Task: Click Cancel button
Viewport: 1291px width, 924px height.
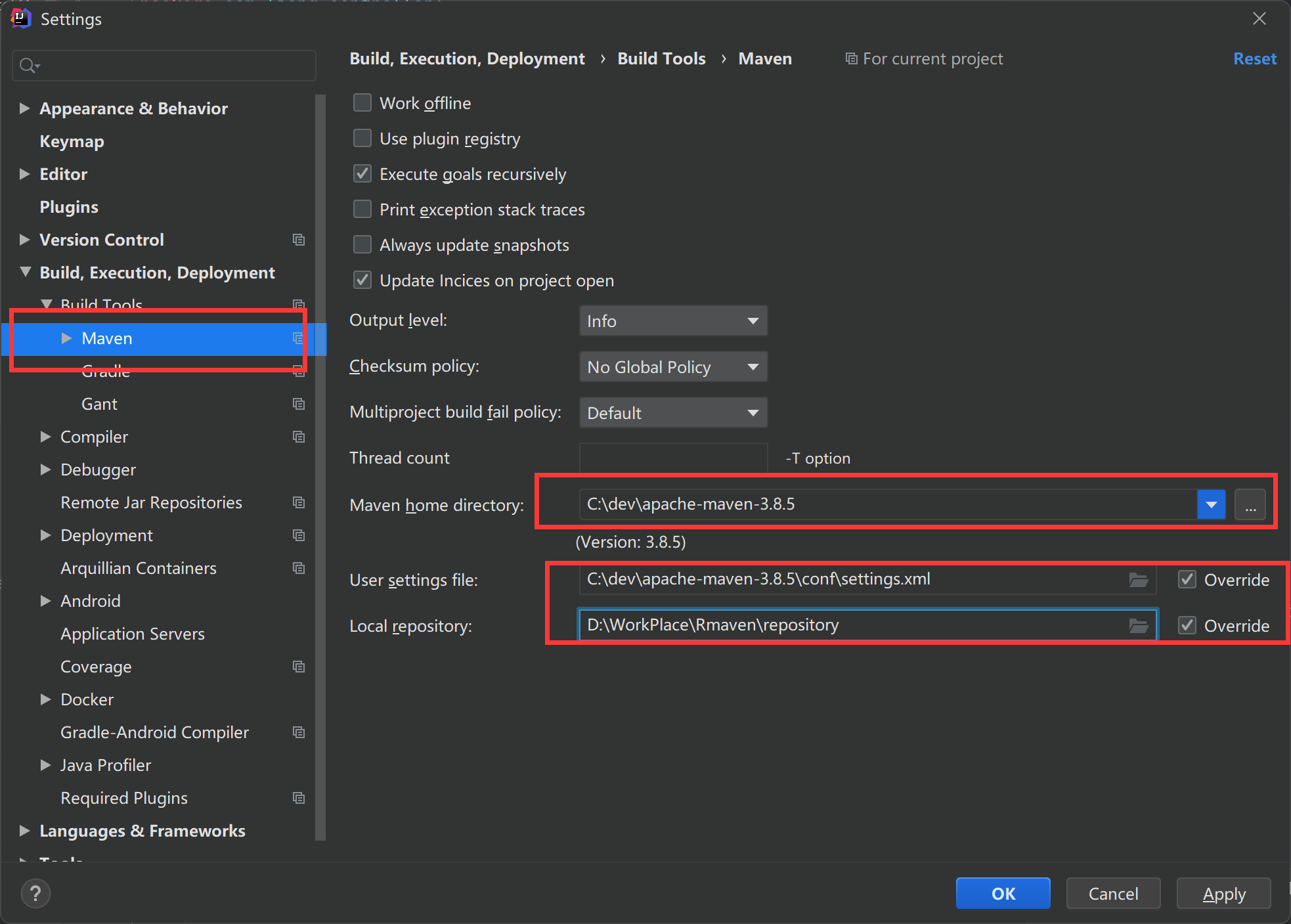Action: 1113,893
